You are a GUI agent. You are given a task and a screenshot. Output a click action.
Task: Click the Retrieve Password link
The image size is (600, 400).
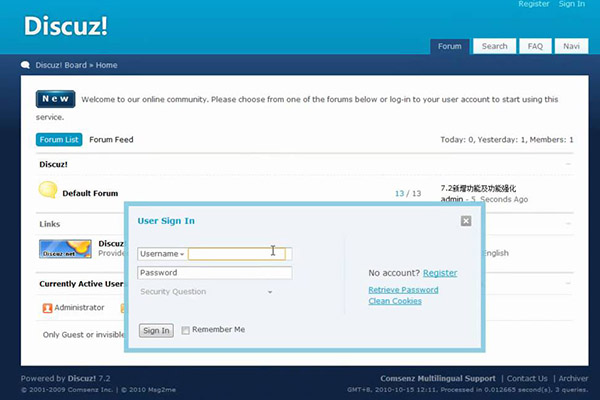(x=403, y=290)
